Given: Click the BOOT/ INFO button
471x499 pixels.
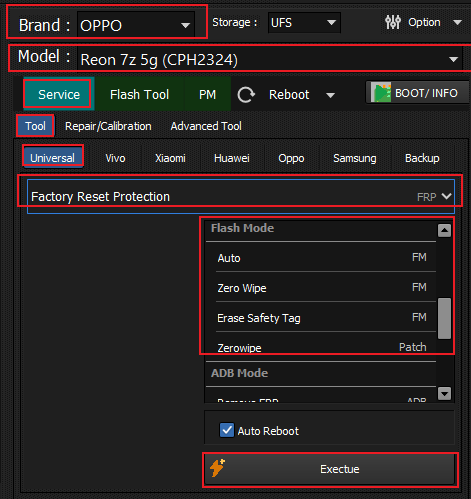Looking at the screenshot, I should [417, 93].
